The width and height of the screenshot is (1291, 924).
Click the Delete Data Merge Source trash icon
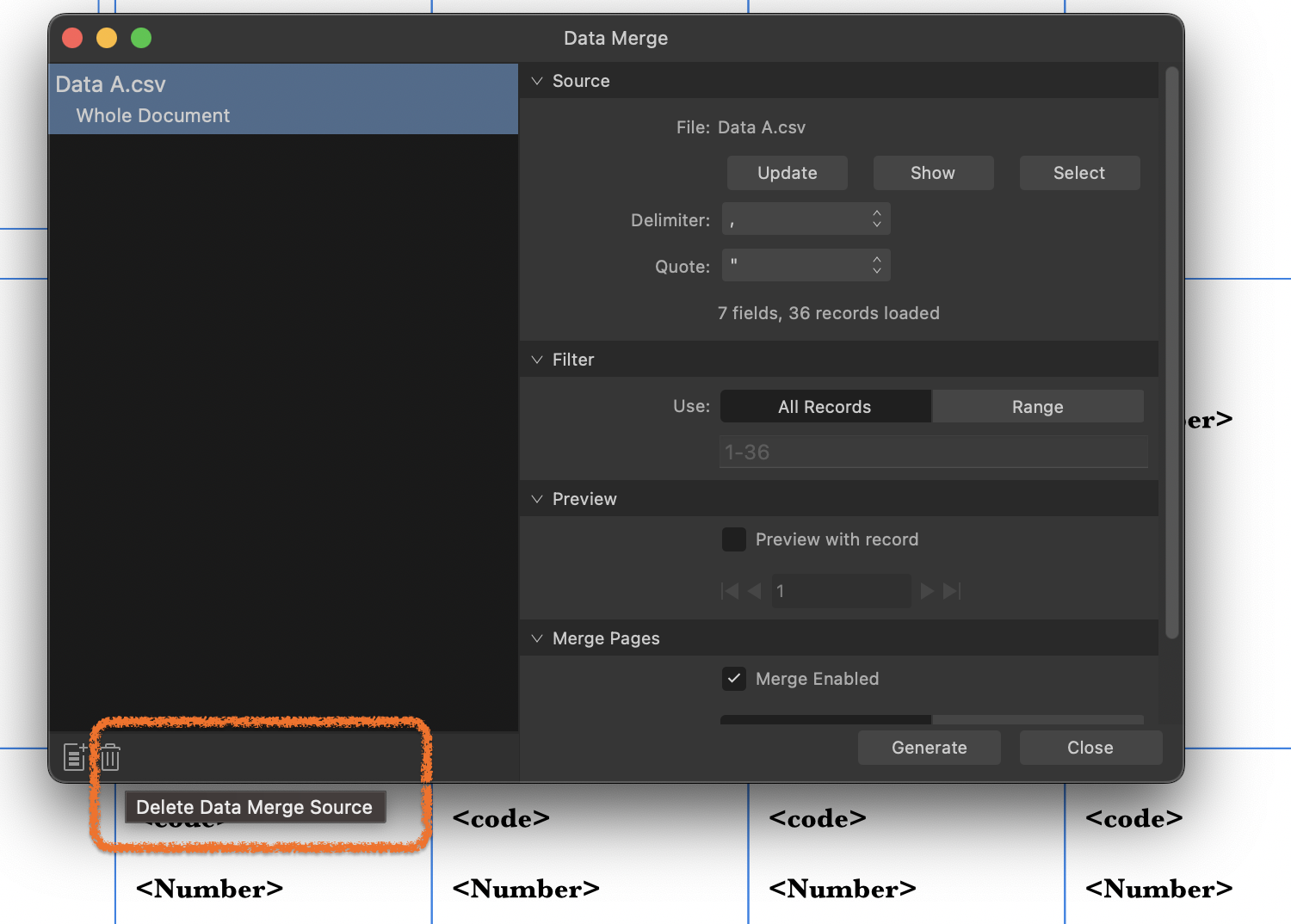(x=110, y=757)
